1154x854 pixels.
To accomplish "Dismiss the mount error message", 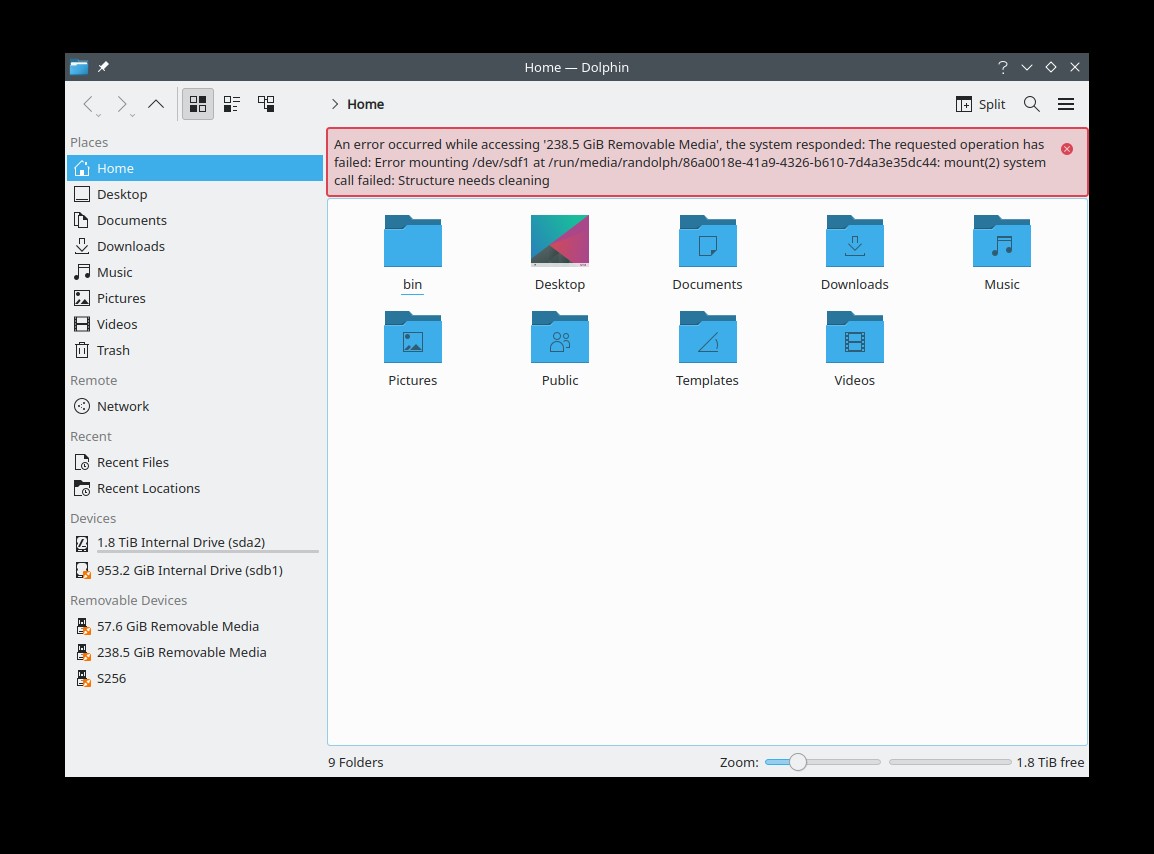I will pos(1066,149).
